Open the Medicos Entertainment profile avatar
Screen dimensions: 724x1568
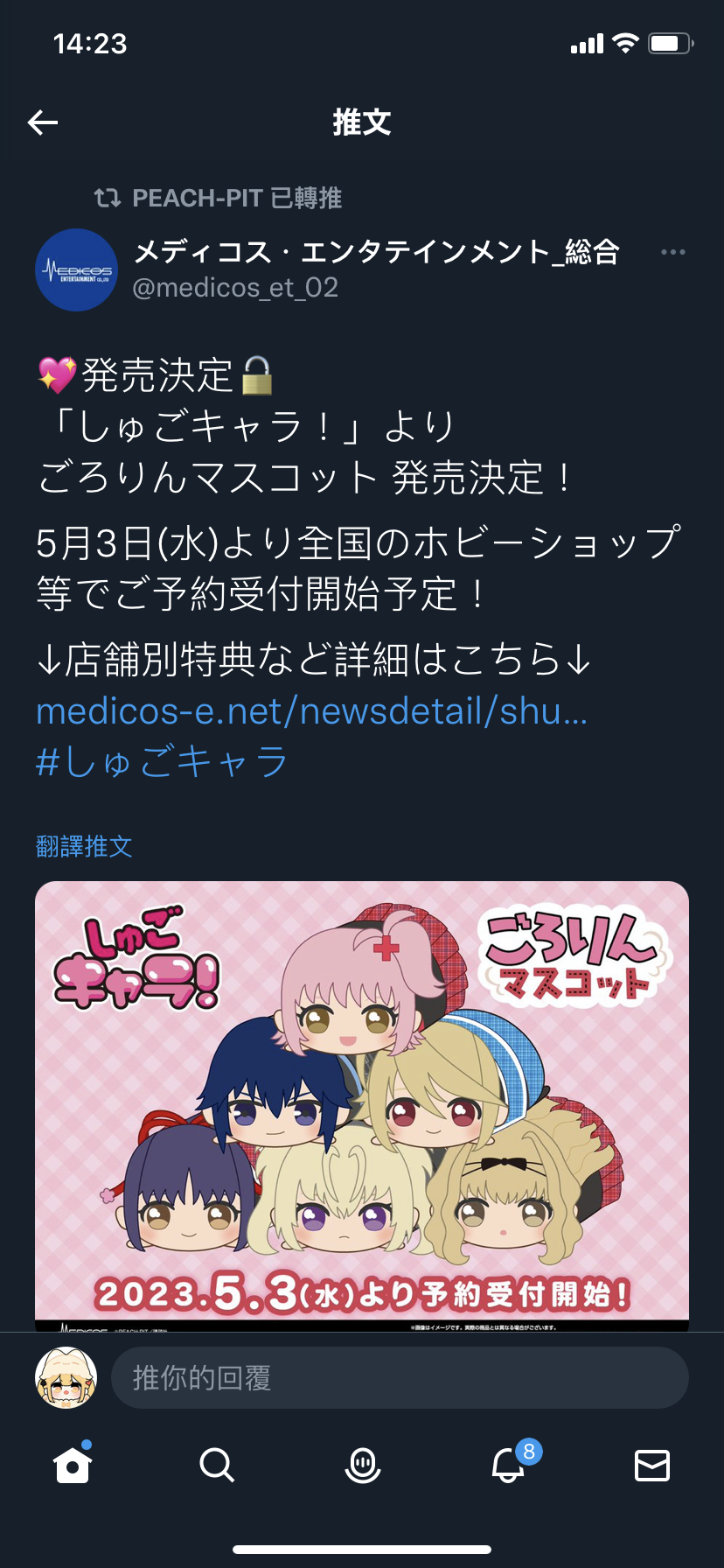77,269
